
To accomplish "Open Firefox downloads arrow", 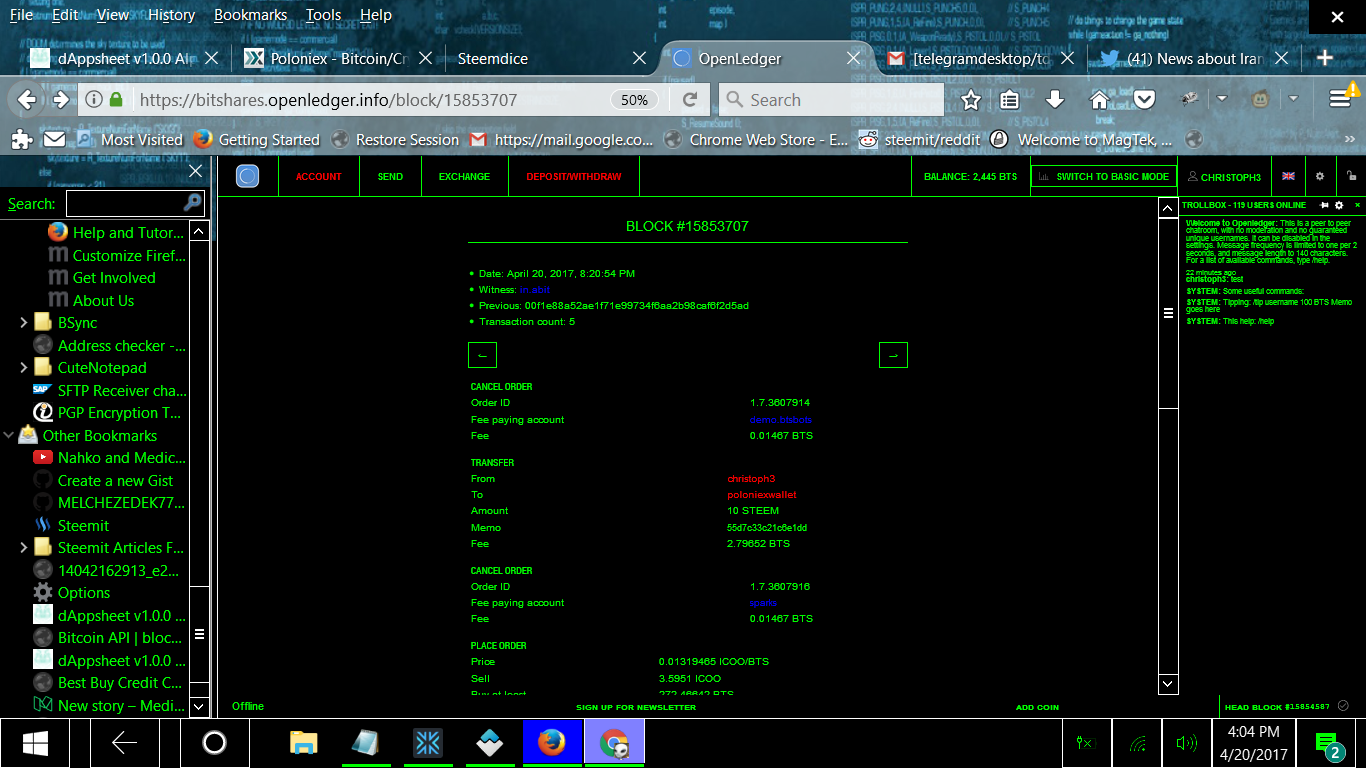I will point(1054,99).
